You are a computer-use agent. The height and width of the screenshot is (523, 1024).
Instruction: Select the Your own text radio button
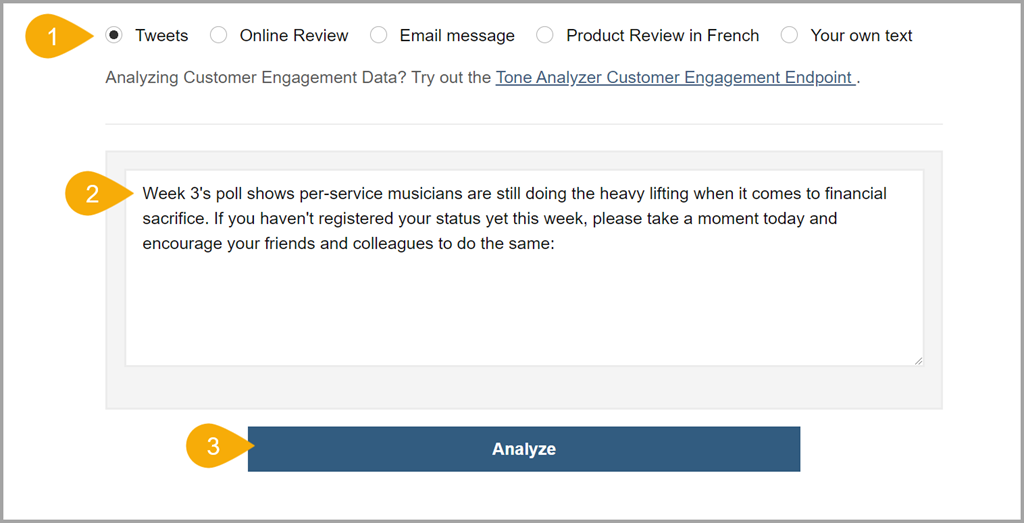(x=790, y=35)
